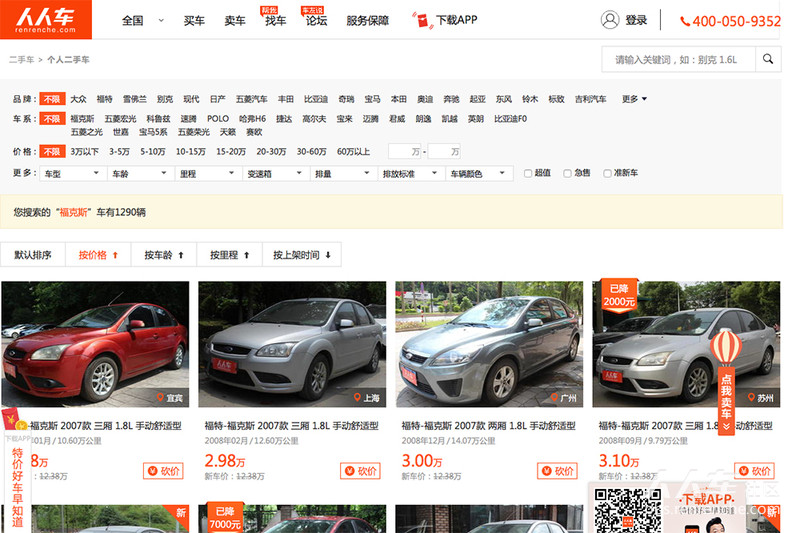Screen dimensions: 800x533
Task: Click the 广州 location pin on the car photo
Action: pos(554,397)
